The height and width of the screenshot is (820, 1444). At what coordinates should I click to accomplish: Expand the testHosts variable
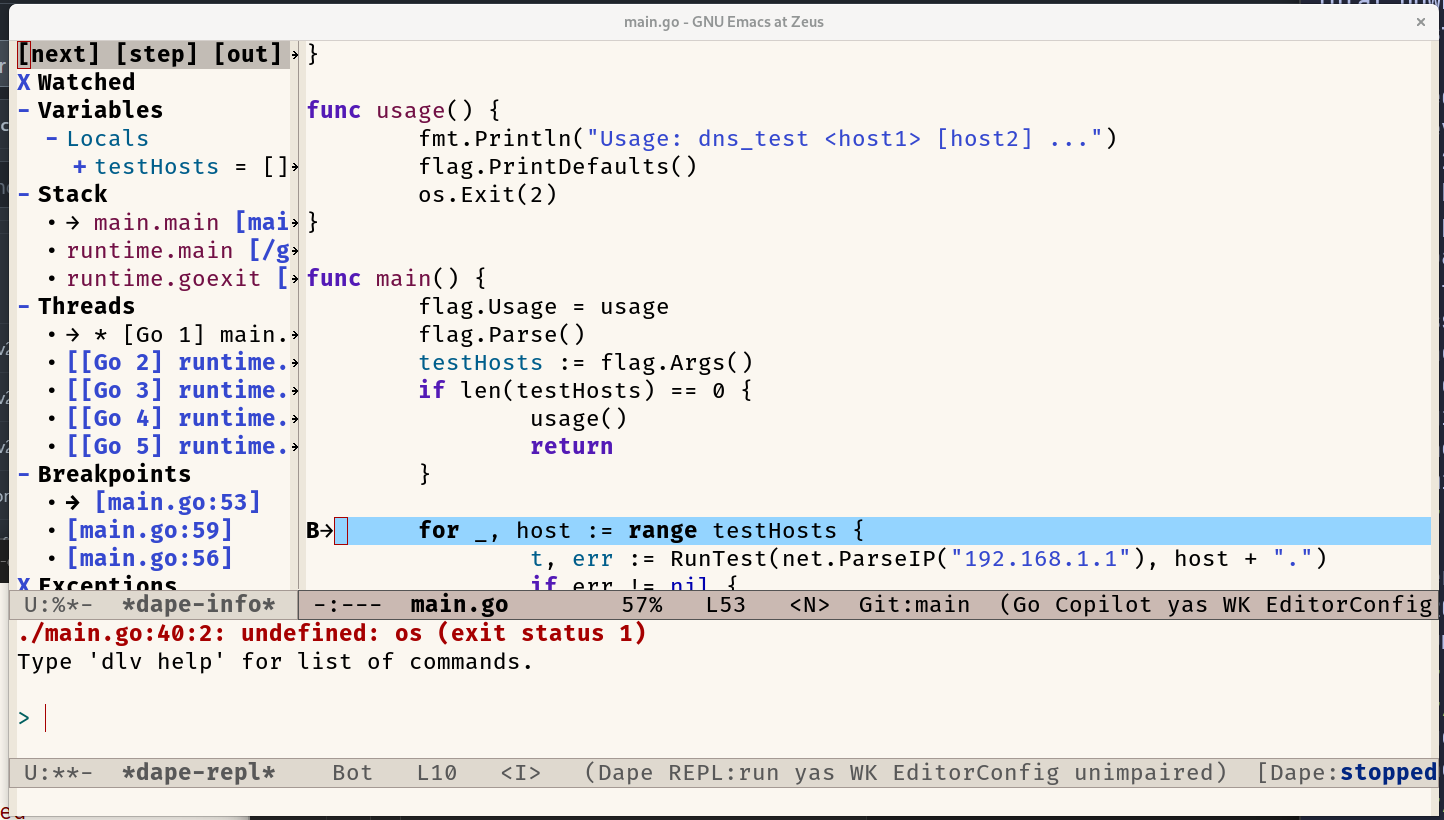[x=80, y=166]
